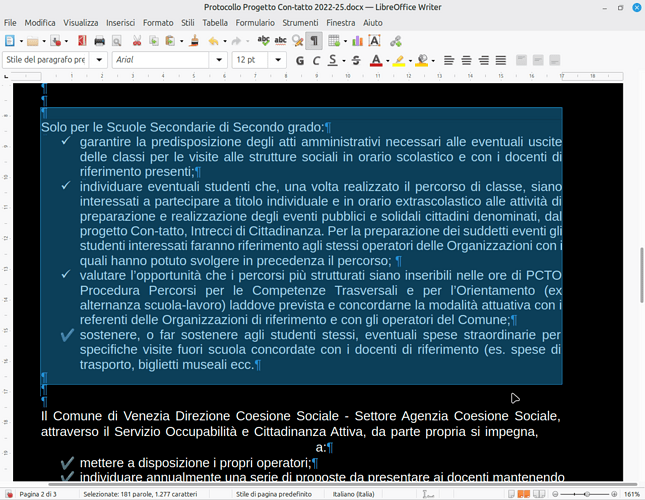Open the Formato menu
645x500 pixels.
157,22
